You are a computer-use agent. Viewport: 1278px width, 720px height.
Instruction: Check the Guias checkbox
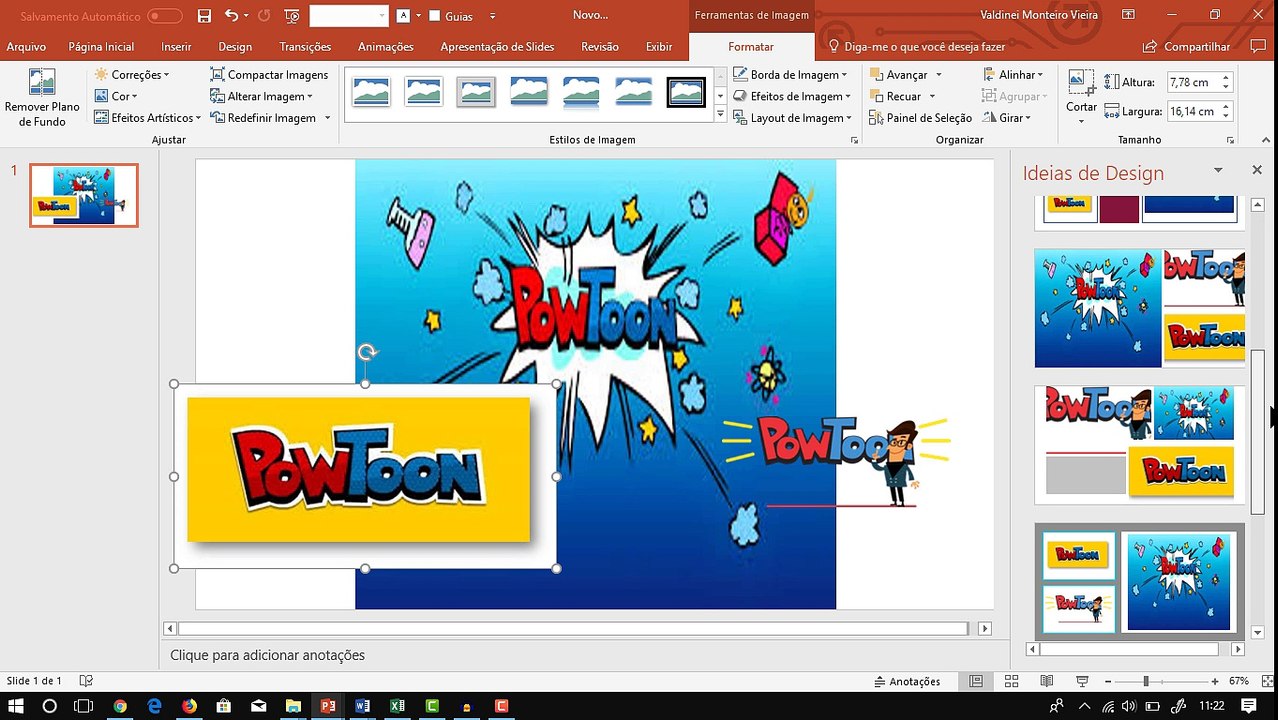(434, 16)
